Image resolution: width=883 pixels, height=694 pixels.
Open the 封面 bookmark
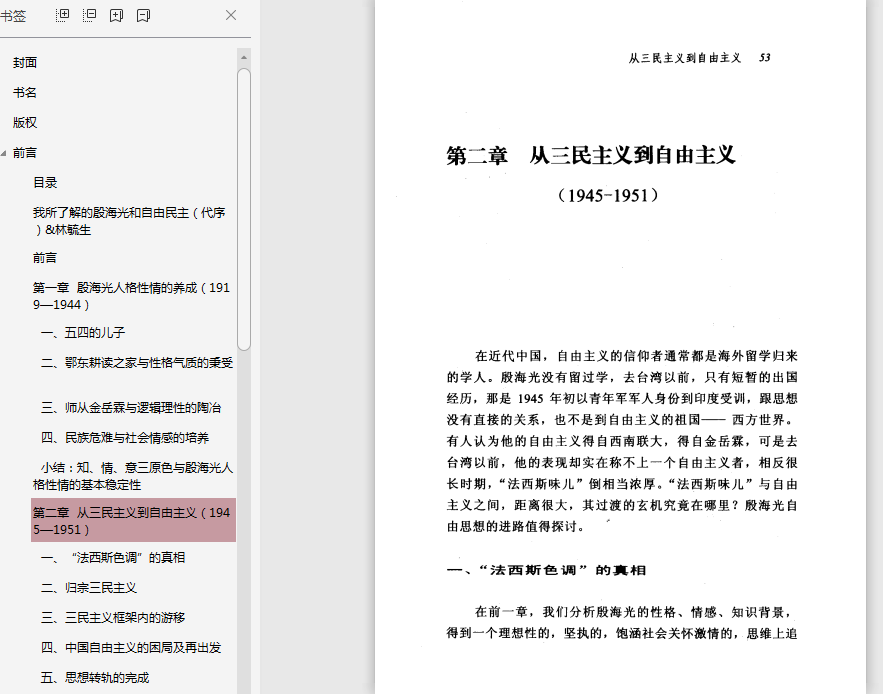[x=25, y=63]
